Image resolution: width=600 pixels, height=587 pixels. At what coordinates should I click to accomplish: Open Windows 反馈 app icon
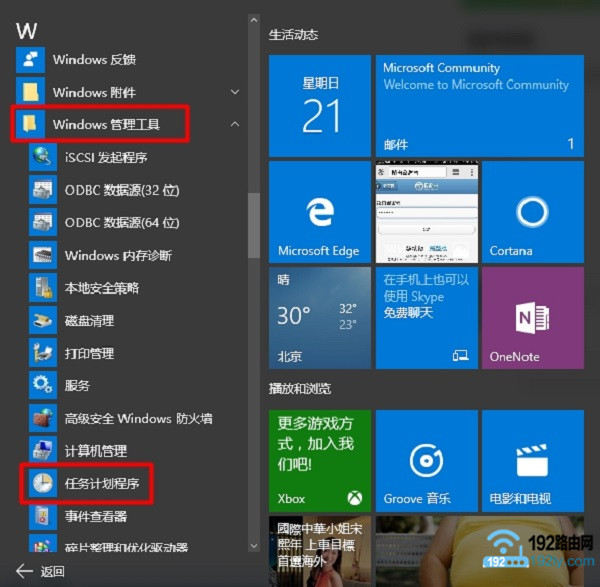[x=30, y=60]
